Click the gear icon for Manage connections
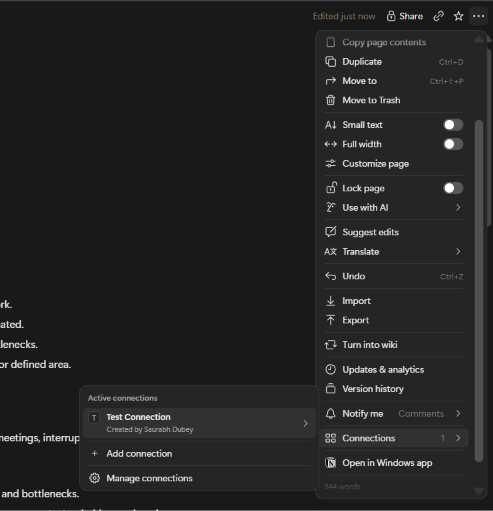493x511 pixels. [x=94, y=478]
